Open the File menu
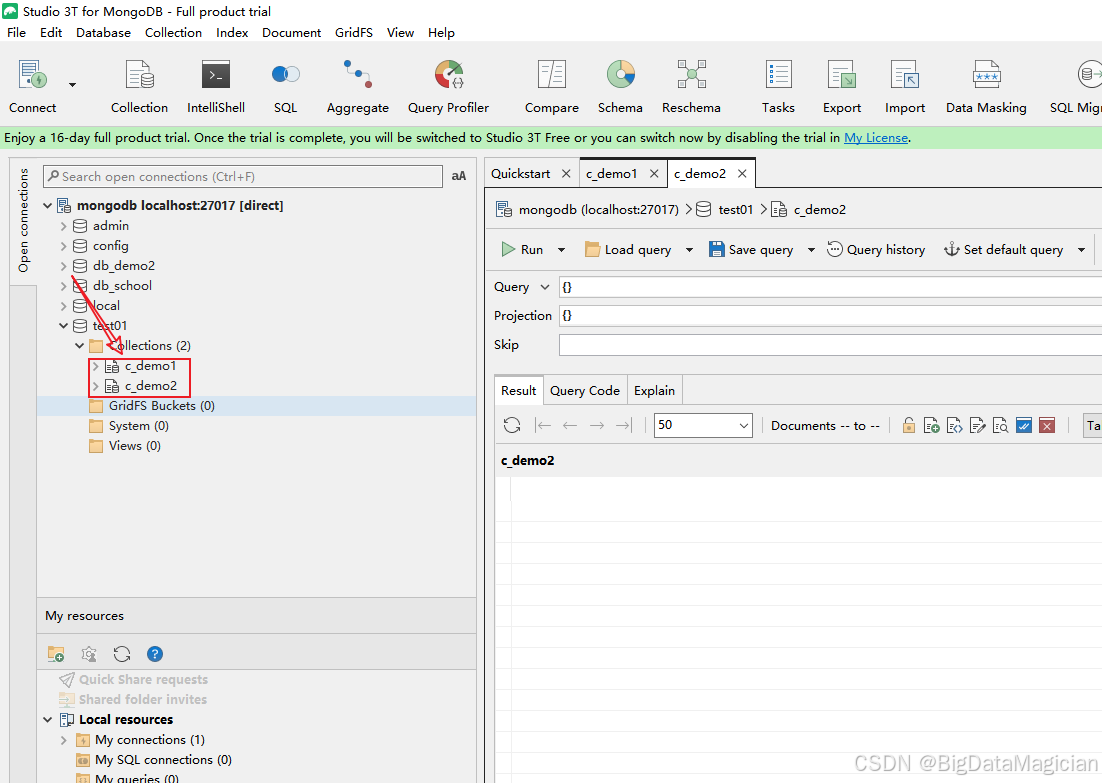 (16, 32)
